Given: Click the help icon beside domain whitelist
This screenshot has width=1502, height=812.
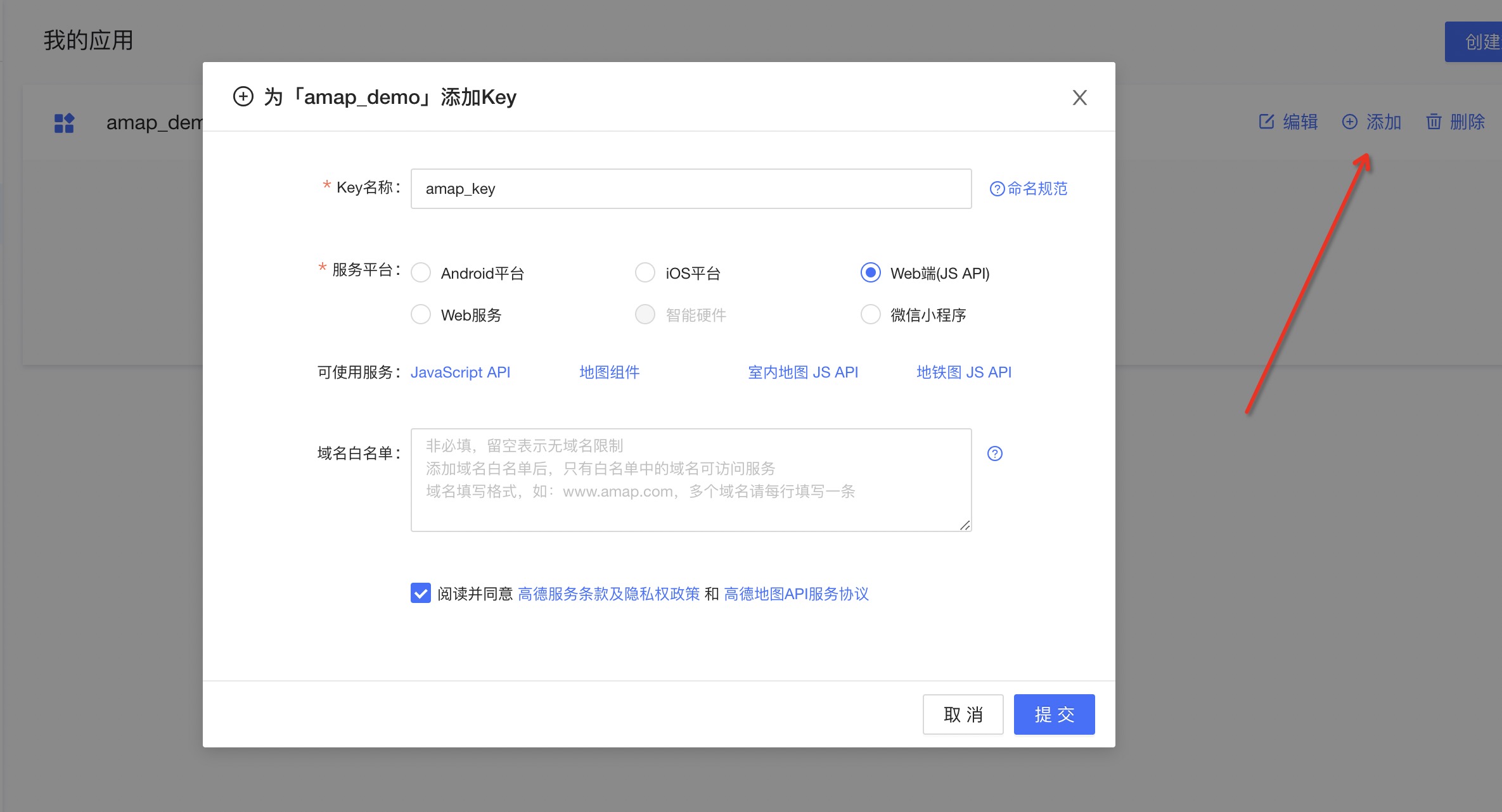Looking at the screenshot, I should [x=994, y=454].
